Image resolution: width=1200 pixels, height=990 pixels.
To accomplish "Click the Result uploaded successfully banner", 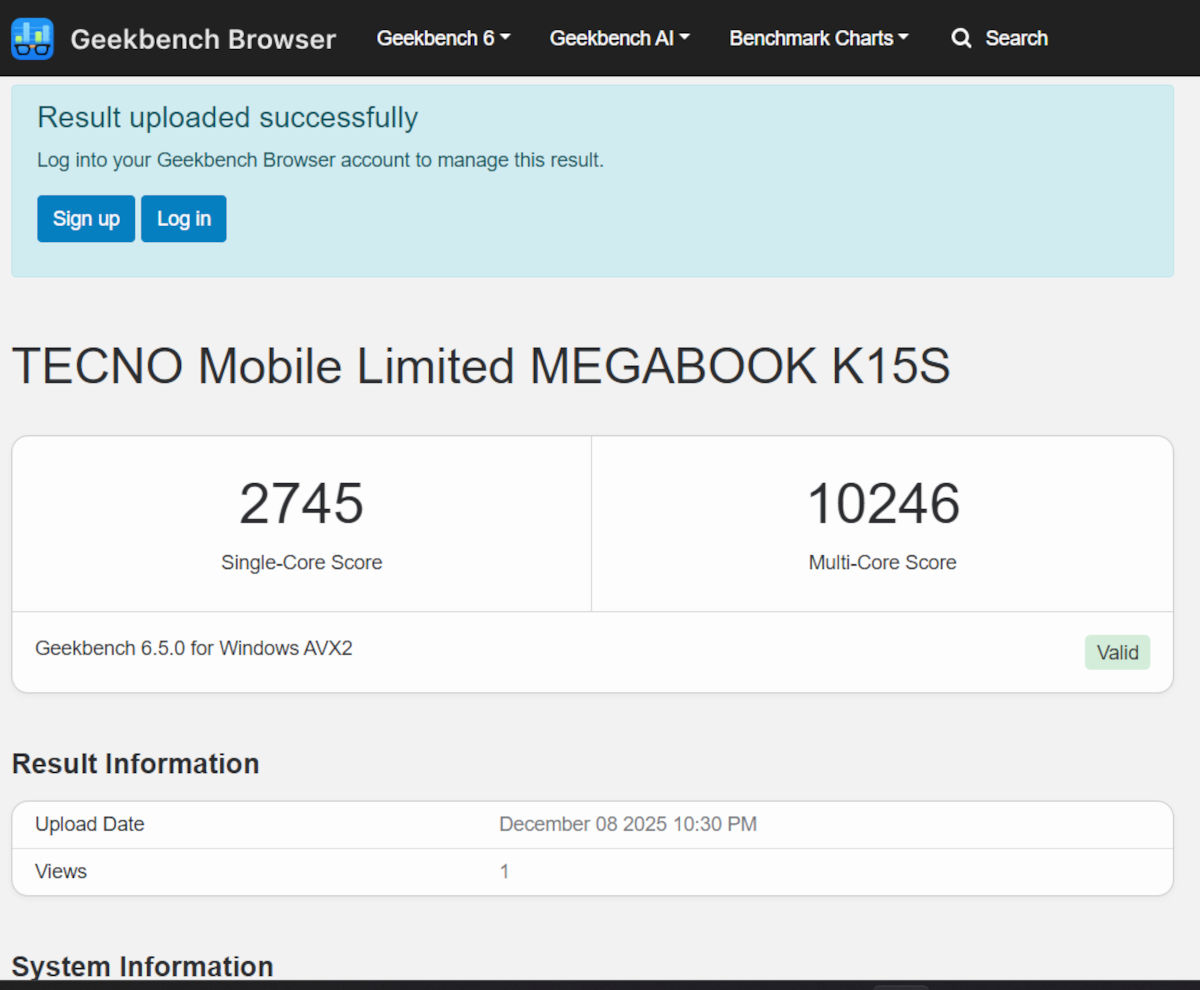I will click(x=227, y=117).
